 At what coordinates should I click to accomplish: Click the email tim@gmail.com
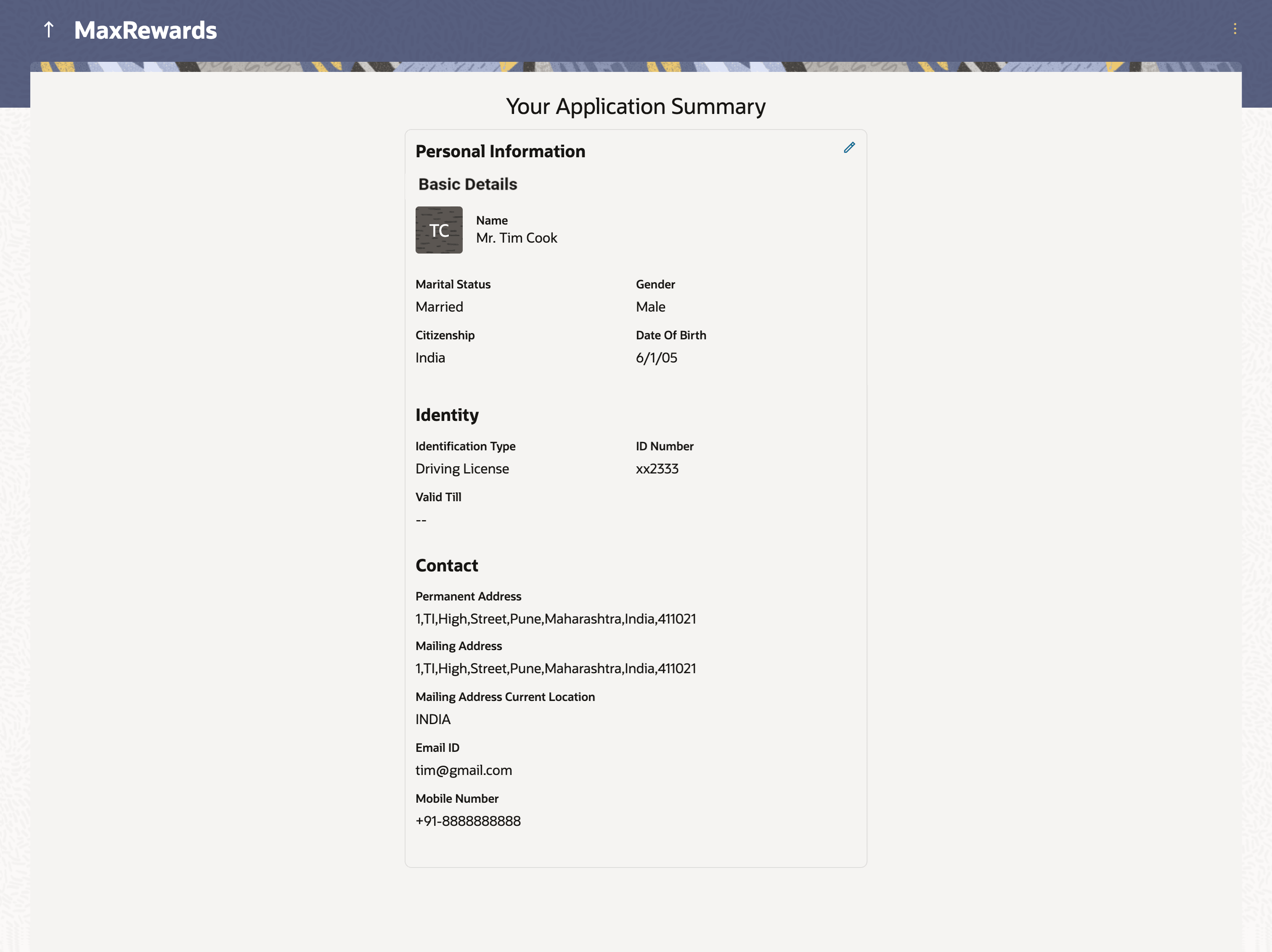click(463, 770)
